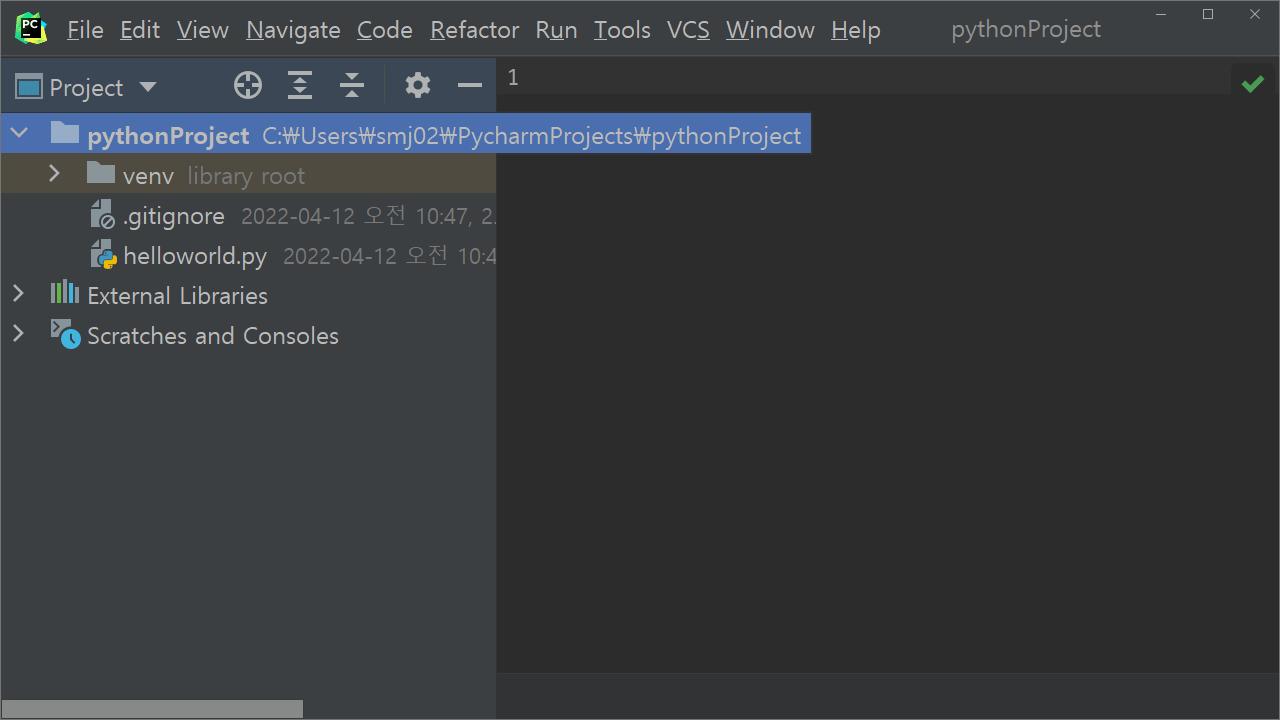Click the External Libraries bar-chart icon

65,292
